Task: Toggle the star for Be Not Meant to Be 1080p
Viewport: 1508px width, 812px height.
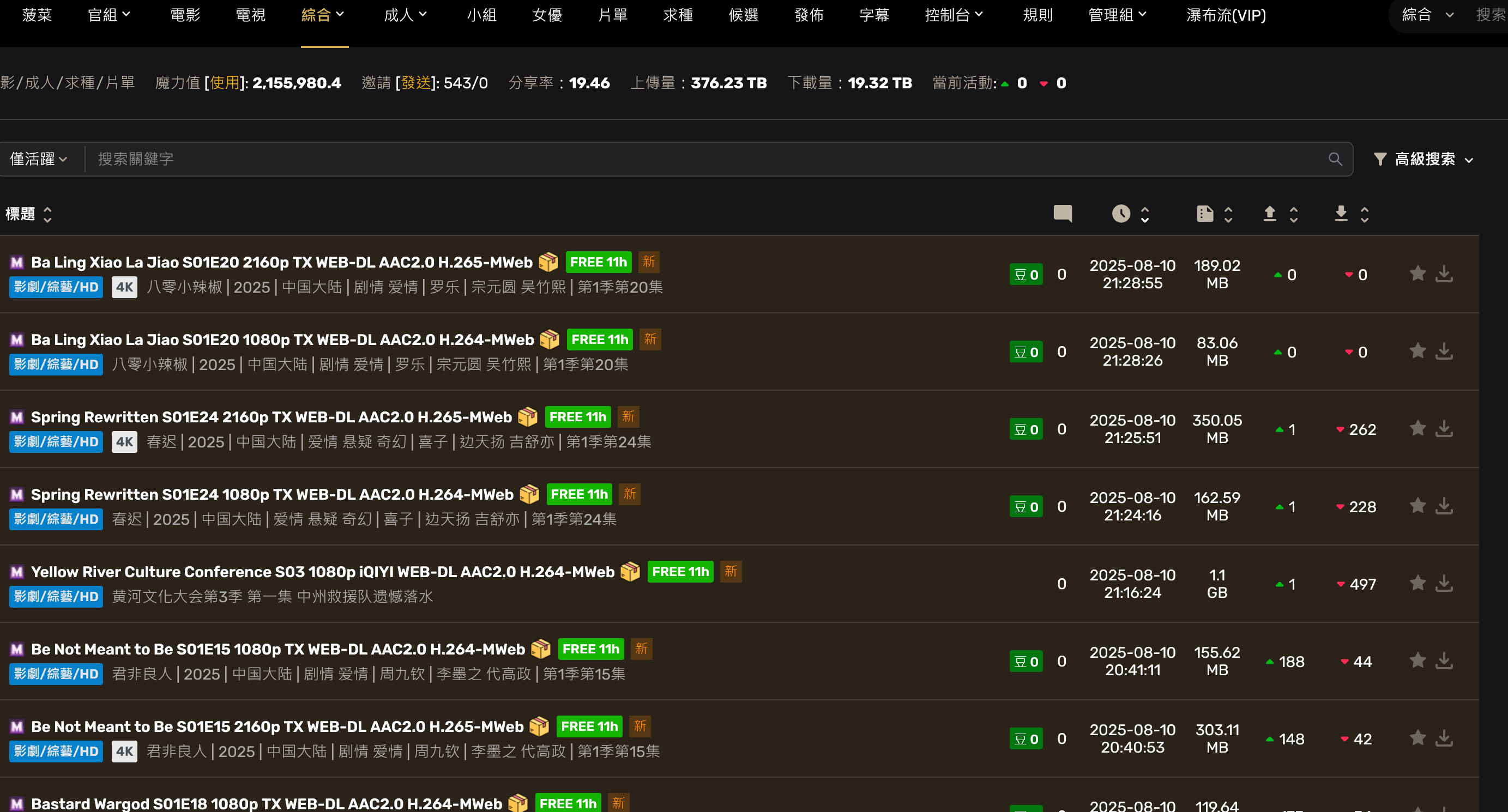Action: [x=1417, y=660]
